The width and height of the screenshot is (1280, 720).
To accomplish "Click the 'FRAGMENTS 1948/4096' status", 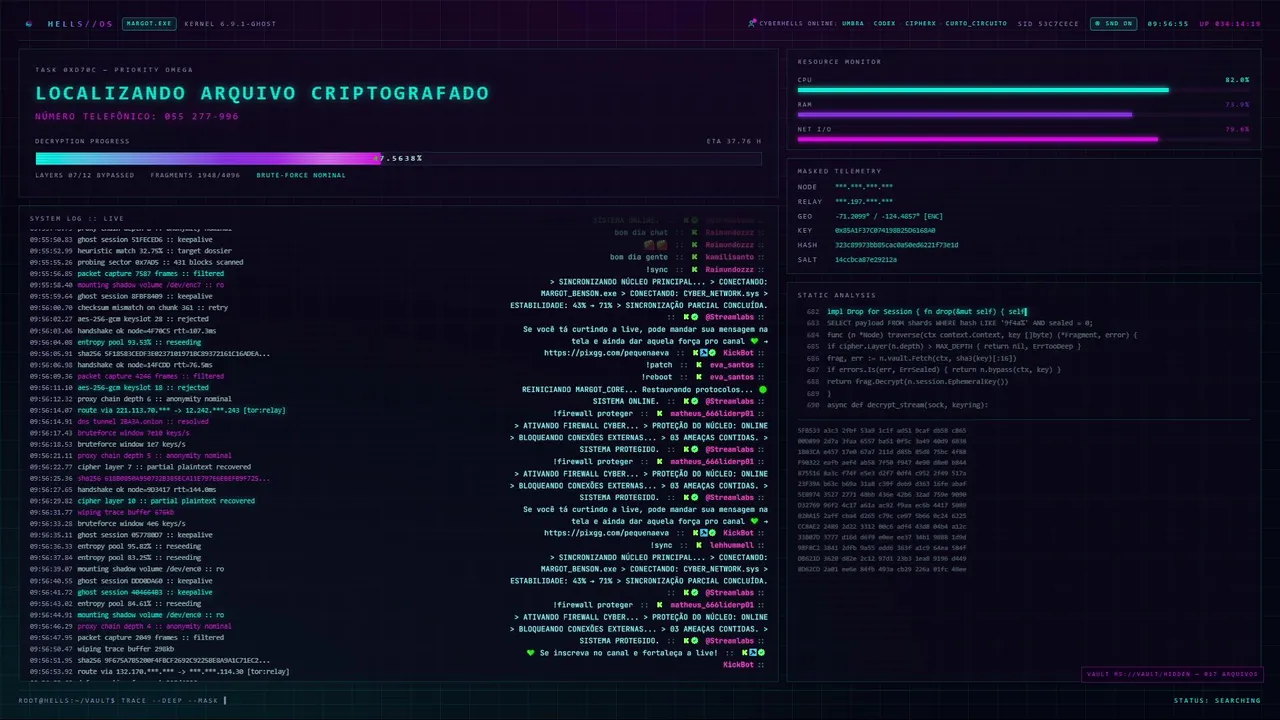I will [x=196, y=175].
